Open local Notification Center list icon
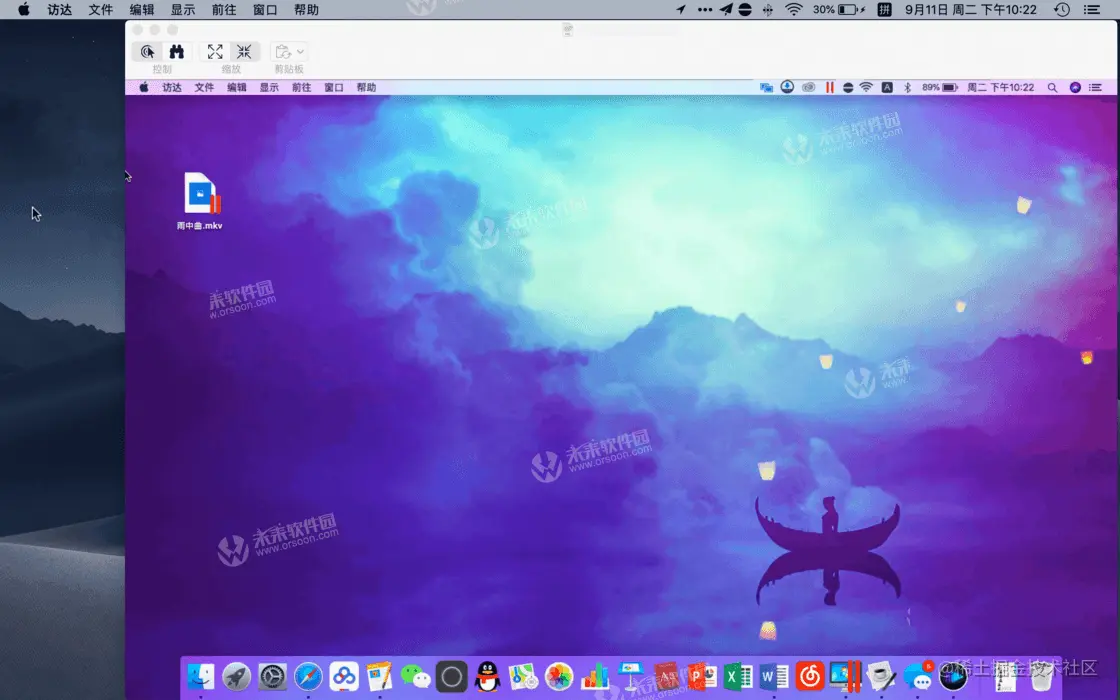1120x700 pixels. click(1091, 9)
